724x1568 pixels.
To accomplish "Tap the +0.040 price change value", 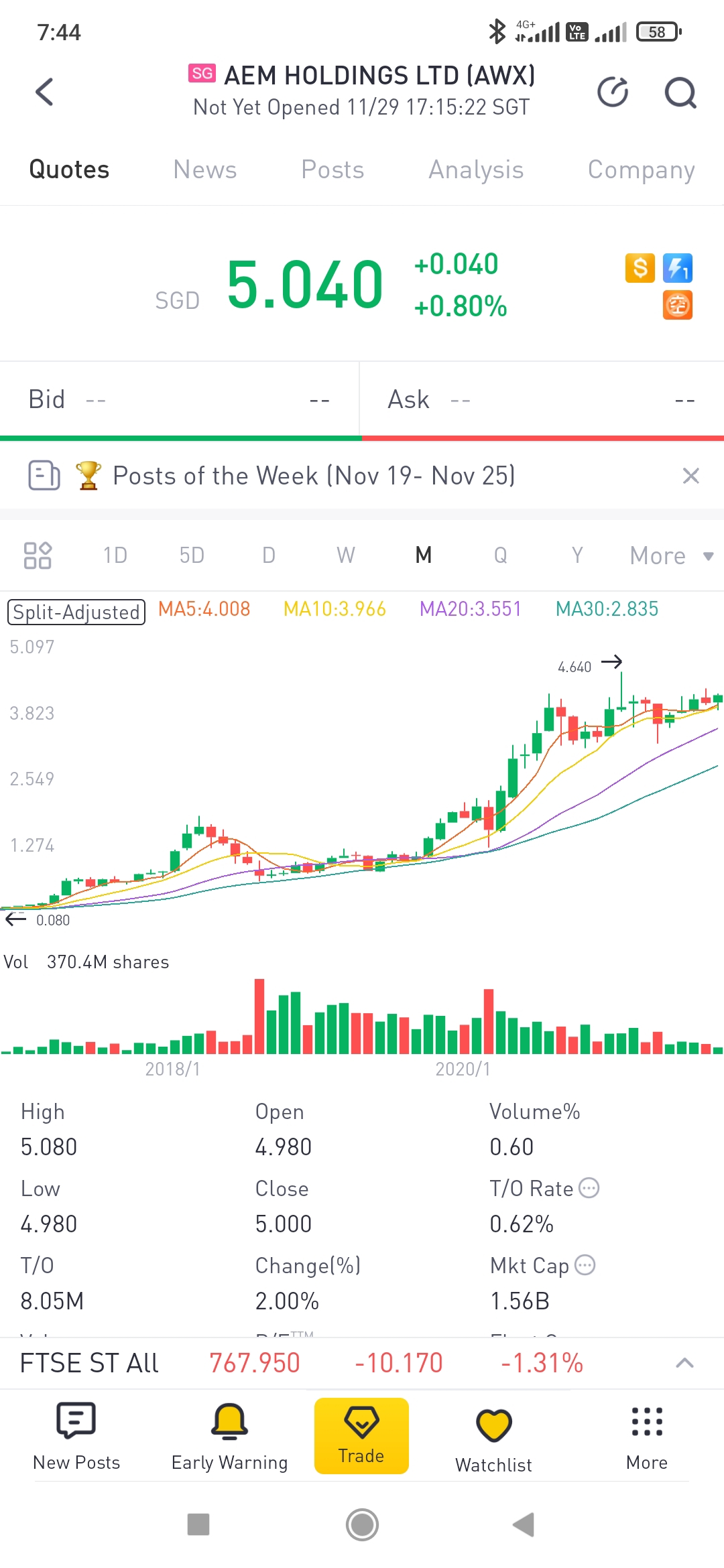I will click(456, 264).
